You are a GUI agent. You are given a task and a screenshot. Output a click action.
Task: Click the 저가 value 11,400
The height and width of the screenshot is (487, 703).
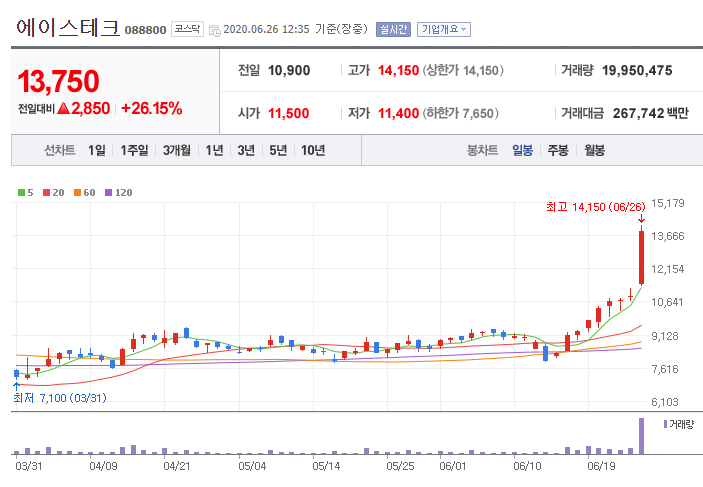pyautogui.click(x=398, y=113)
